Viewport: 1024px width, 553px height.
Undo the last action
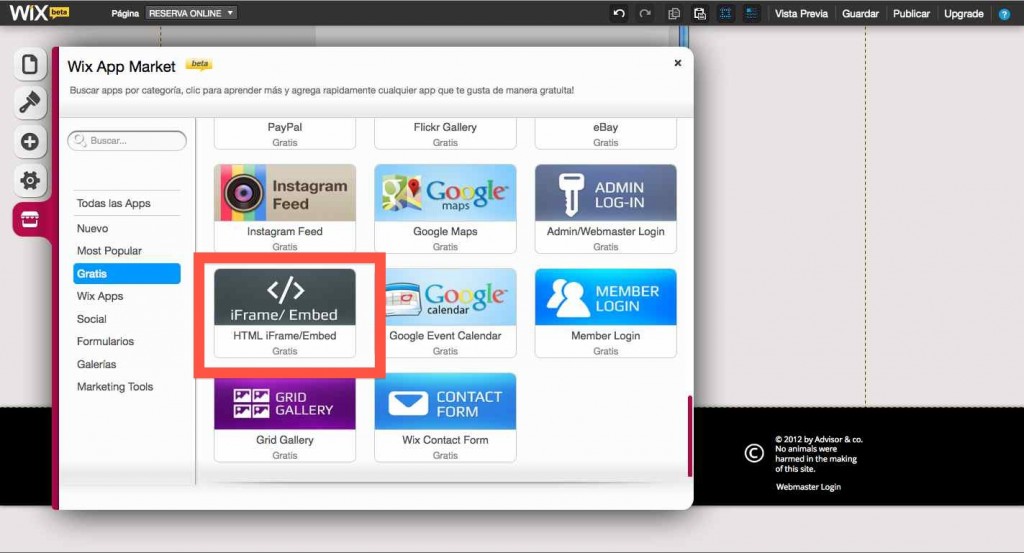619,13
